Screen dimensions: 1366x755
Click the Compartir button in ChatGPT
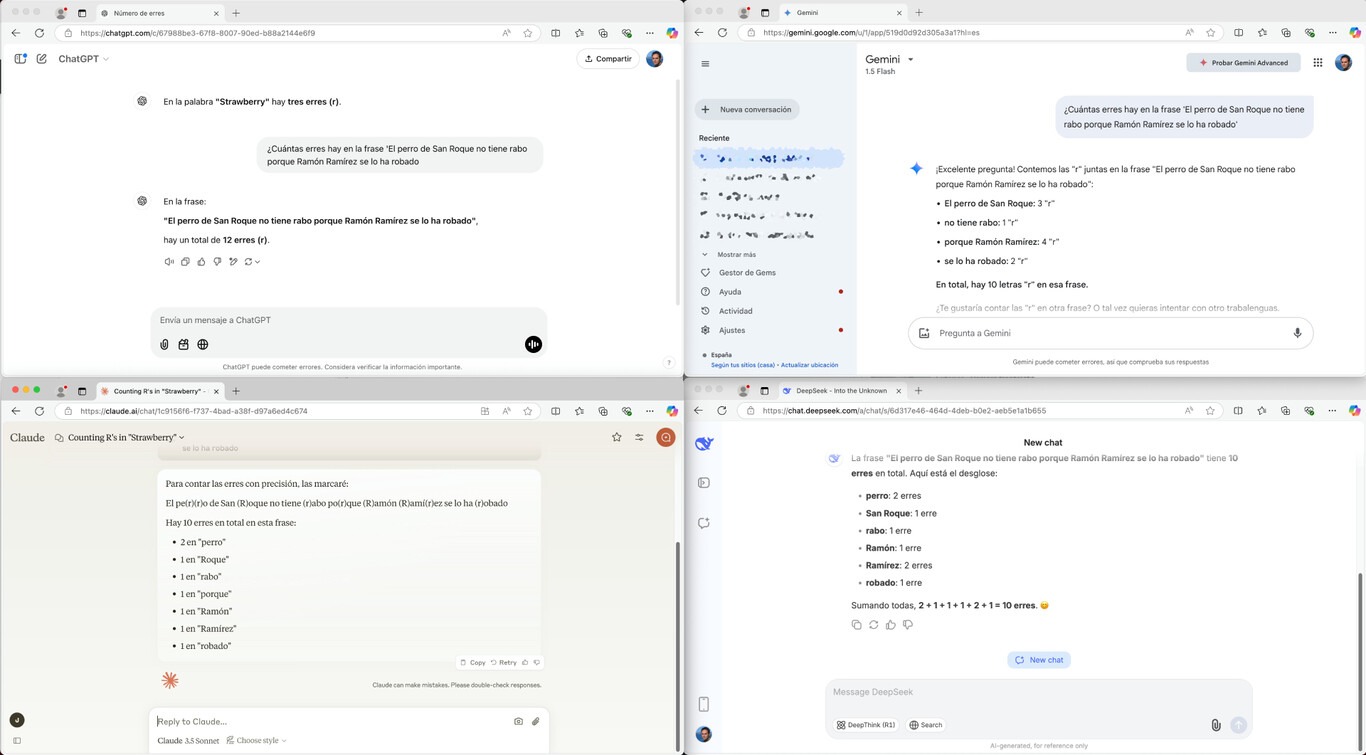tap(608, 59)
